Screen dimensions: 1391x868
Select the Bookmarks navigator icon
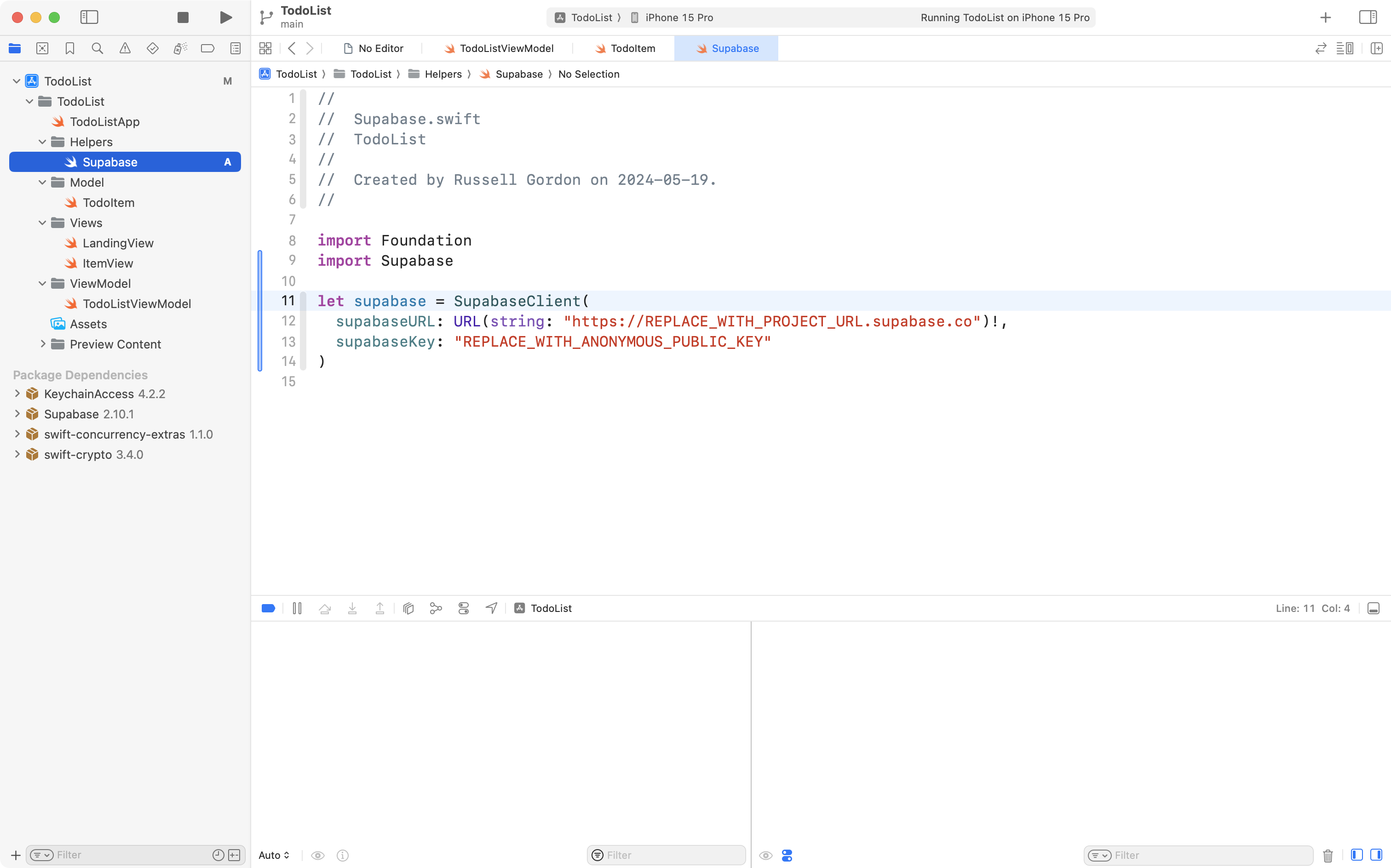coord(69,48)
